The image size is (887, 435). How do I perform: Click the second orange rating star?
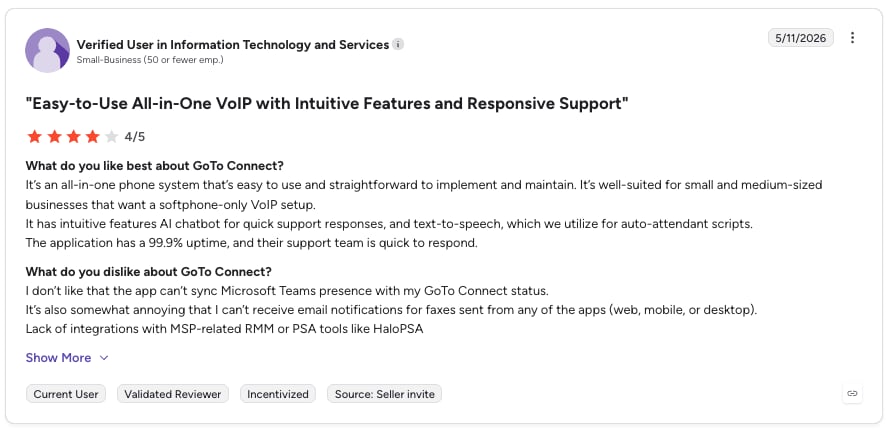pos(54,136)
